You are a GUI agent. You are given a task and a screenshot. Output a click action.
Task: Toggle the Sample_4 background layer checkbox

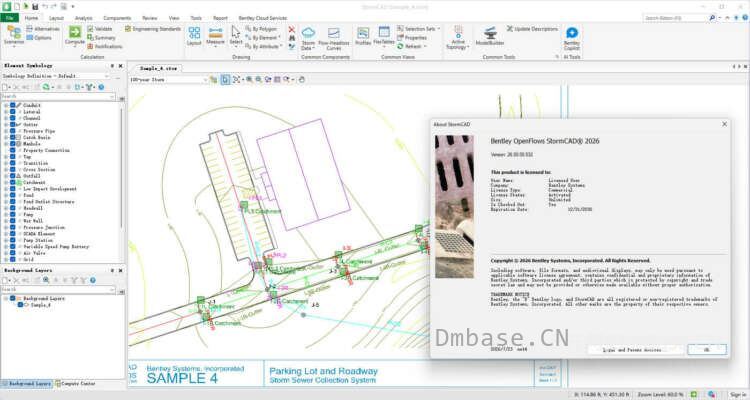coord(21,304)
